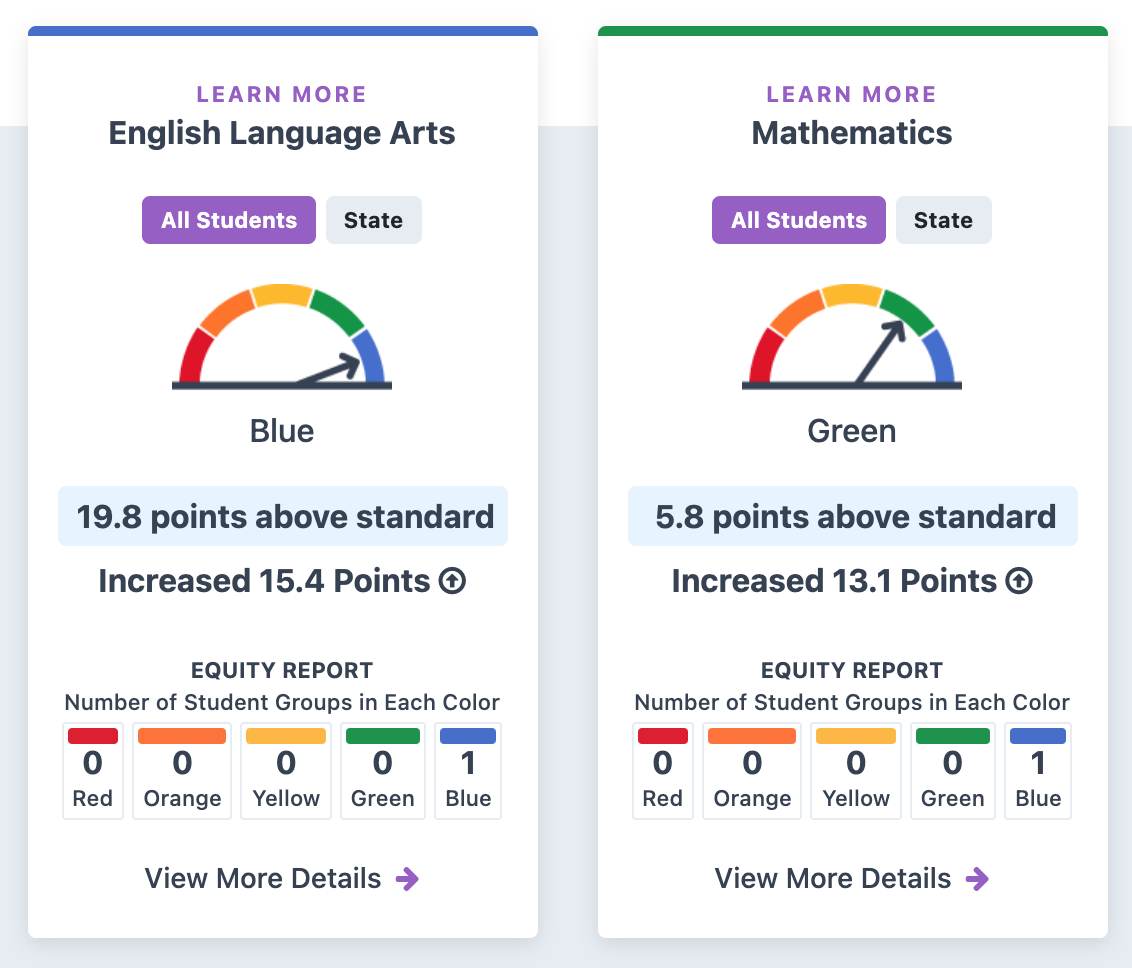Image resolution: width=1132 pixels, height=968 pixels.
Task: Click the up-arrow icon beside Increased 15.4 Points
Action: click(453, 581)
